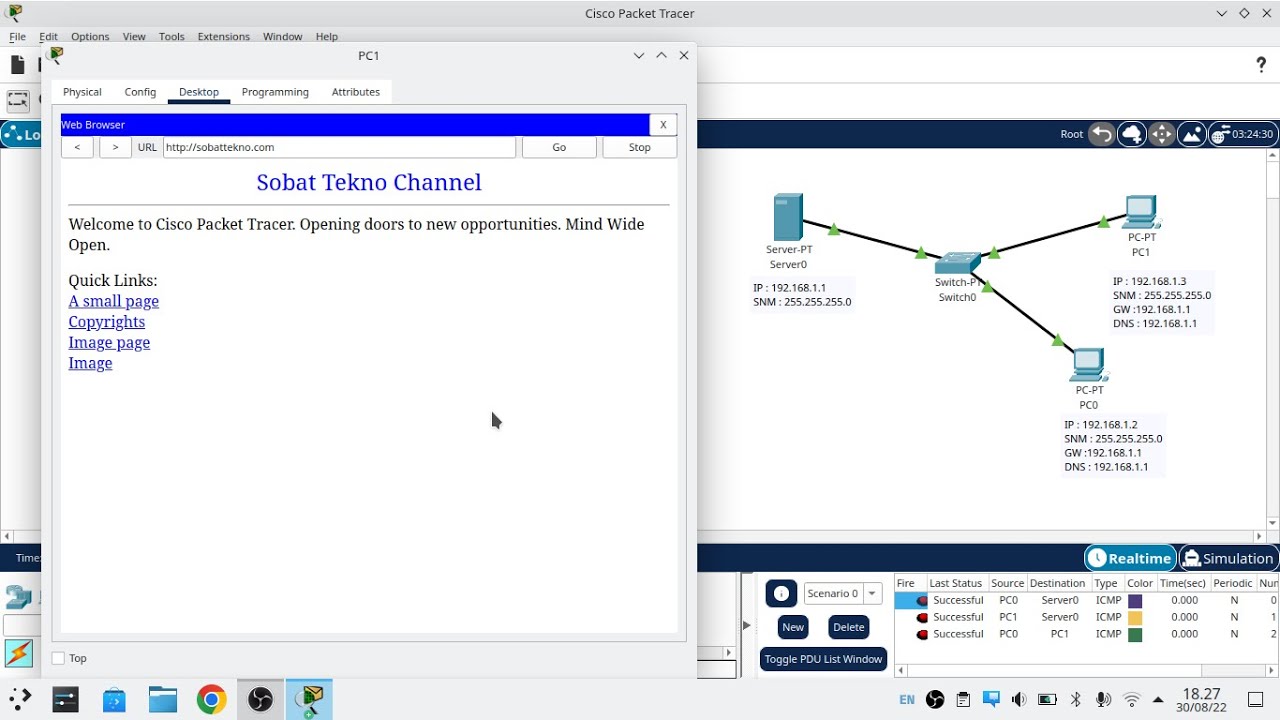Image resolution: width=1280 pixels, height=720 pixels.
Task: Close the Web Browser panel with X
Action: [663, 125]
